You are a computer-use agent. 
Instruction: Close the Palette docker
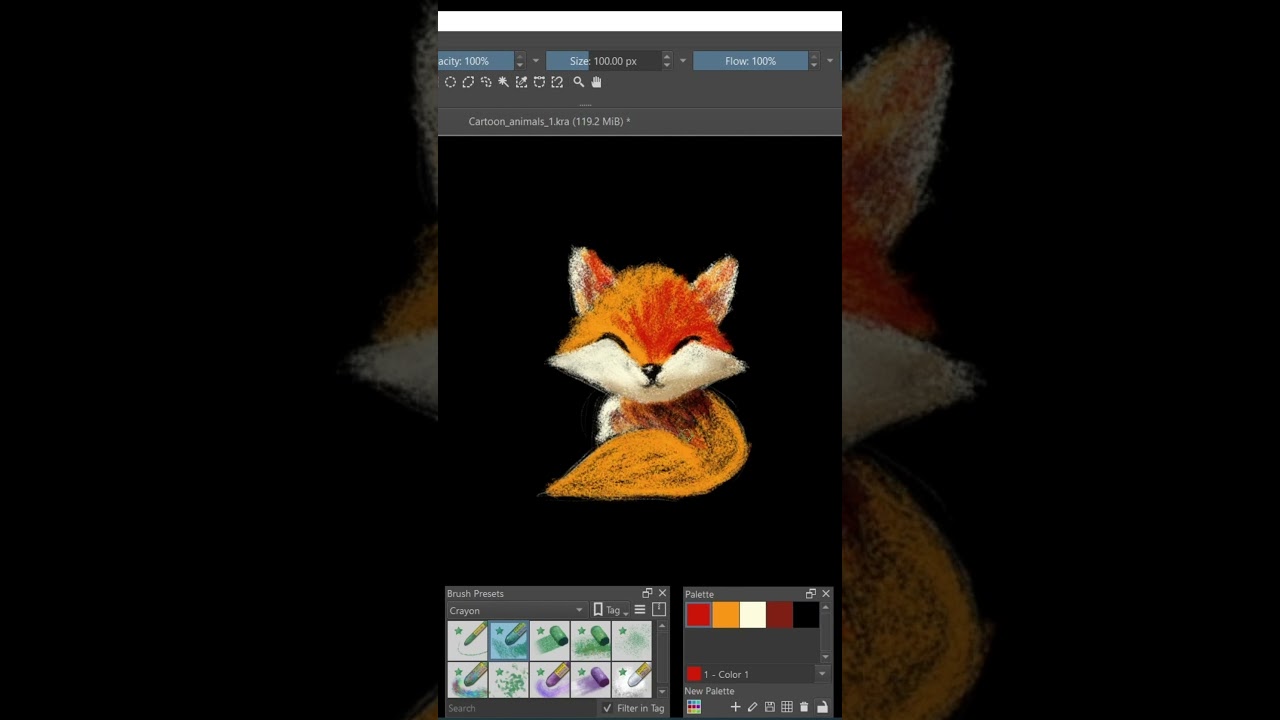(x=826, y=594)
